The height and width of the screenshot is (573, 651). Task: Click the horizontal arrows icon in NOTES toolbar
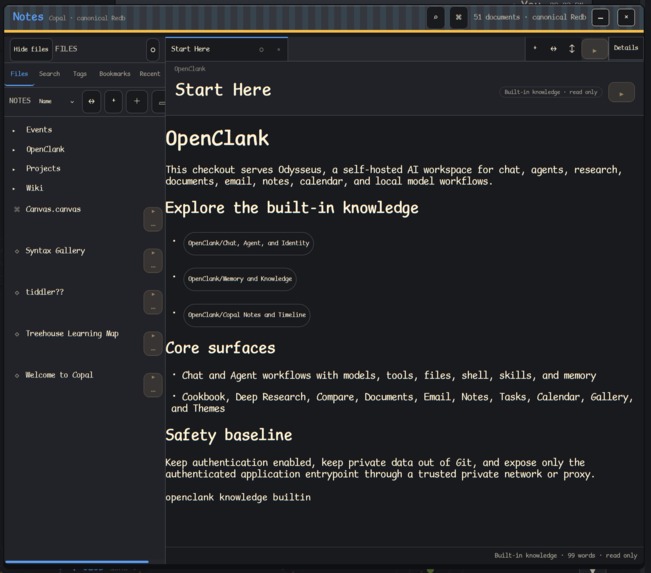point(91,101)
